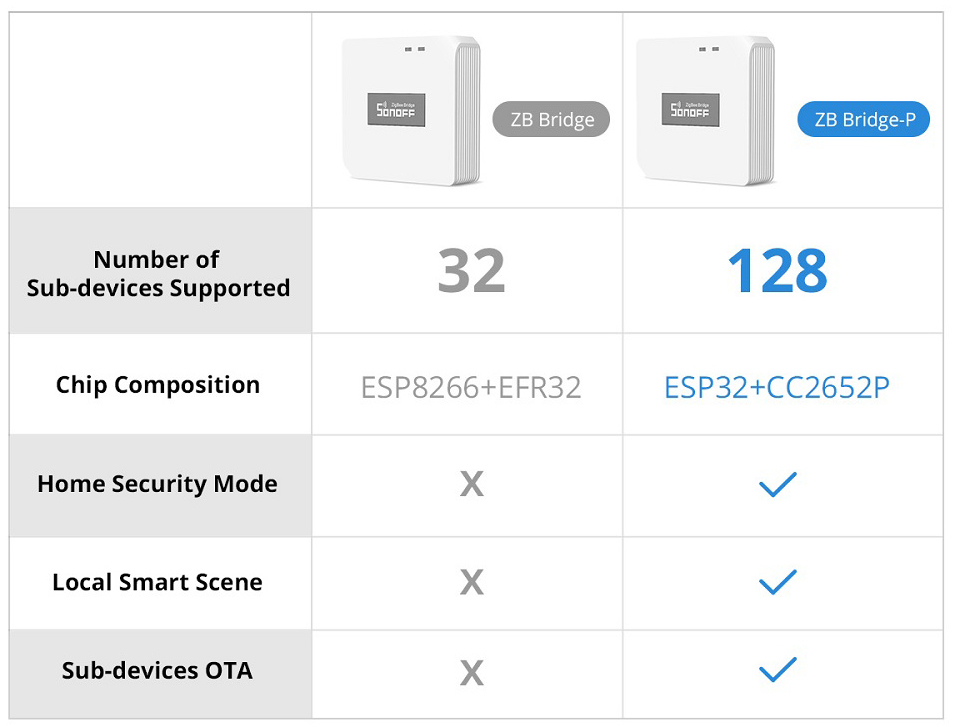
Task: Click the blue number 128
Action: click(777, 272)
